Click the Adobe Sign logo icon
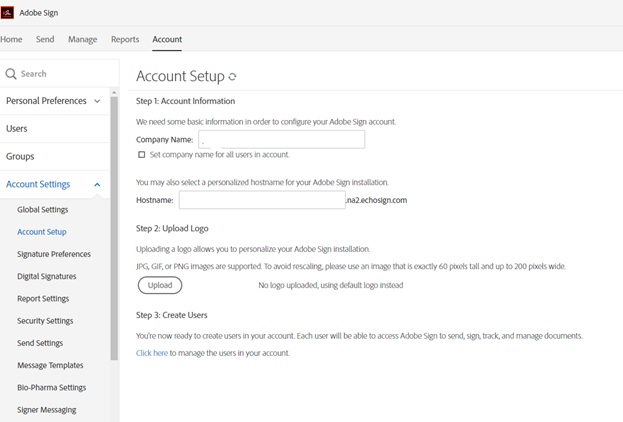 pyautogui.click(x=7, y=14)
